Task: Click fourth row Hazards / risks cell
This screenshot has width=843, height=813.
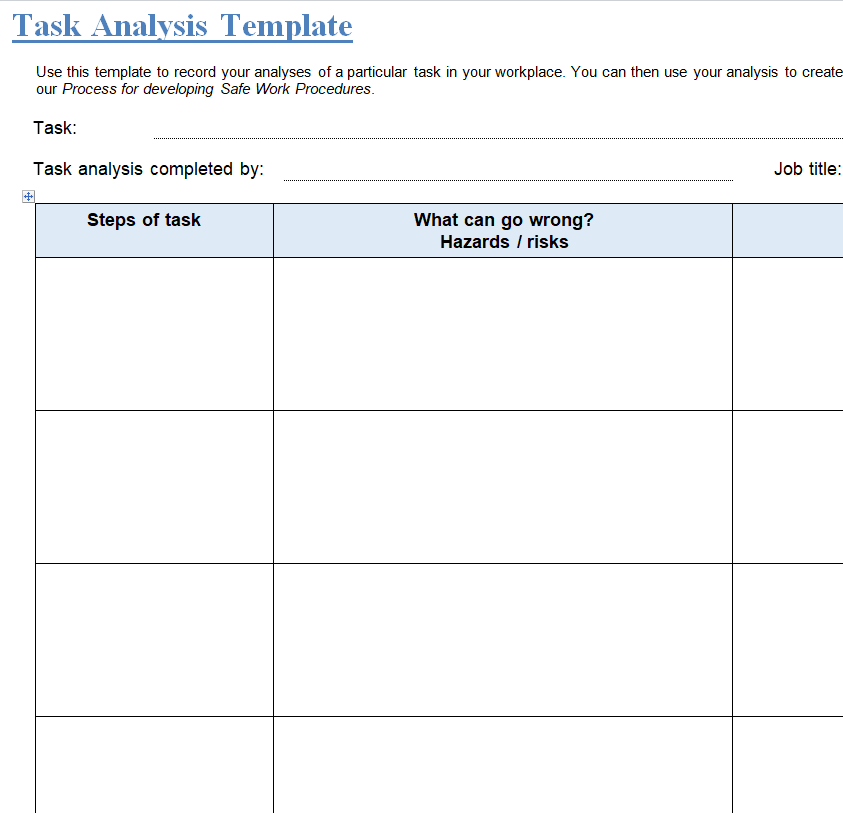Action: coord(503,765)
